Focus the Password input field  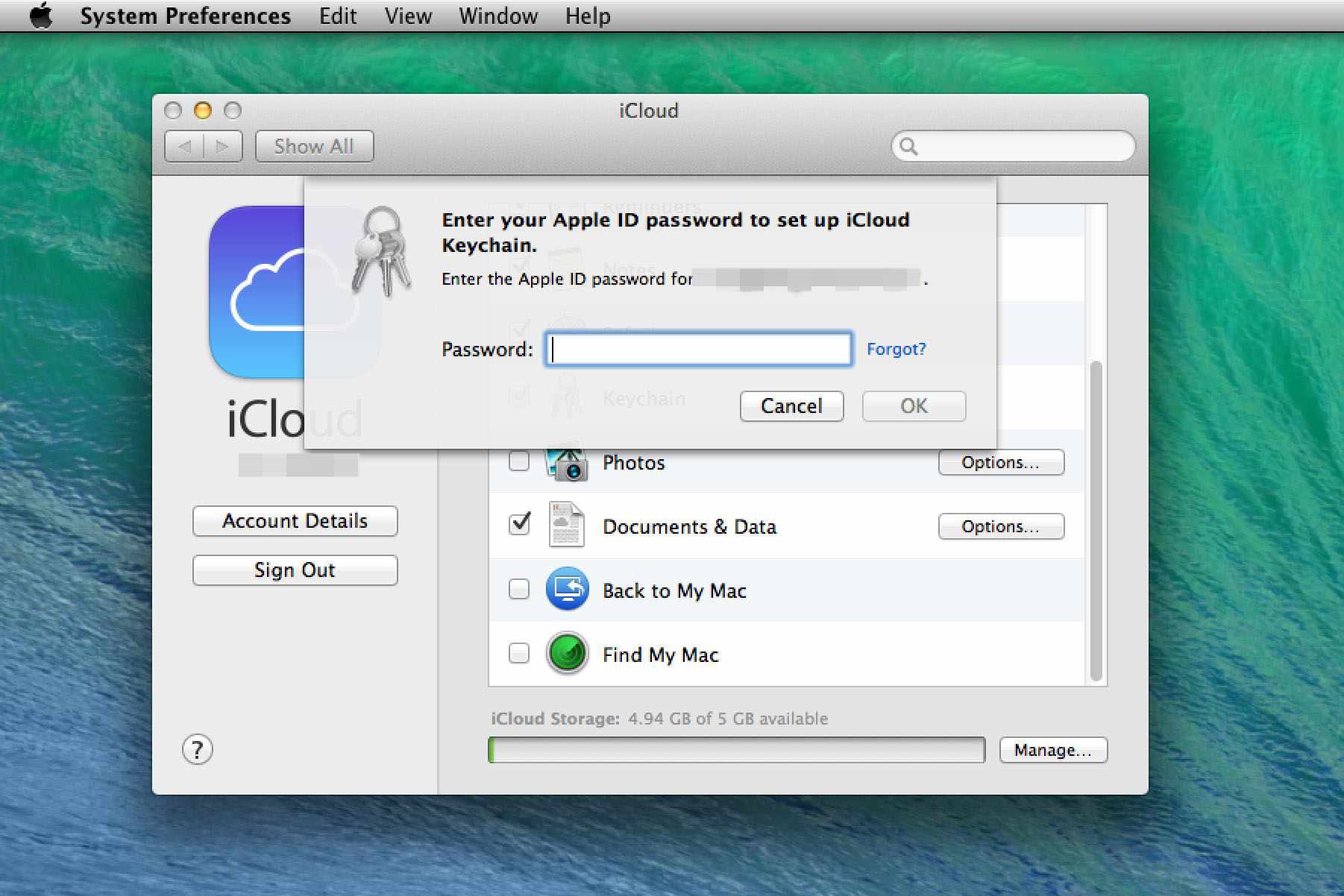(x=698, y=349)
